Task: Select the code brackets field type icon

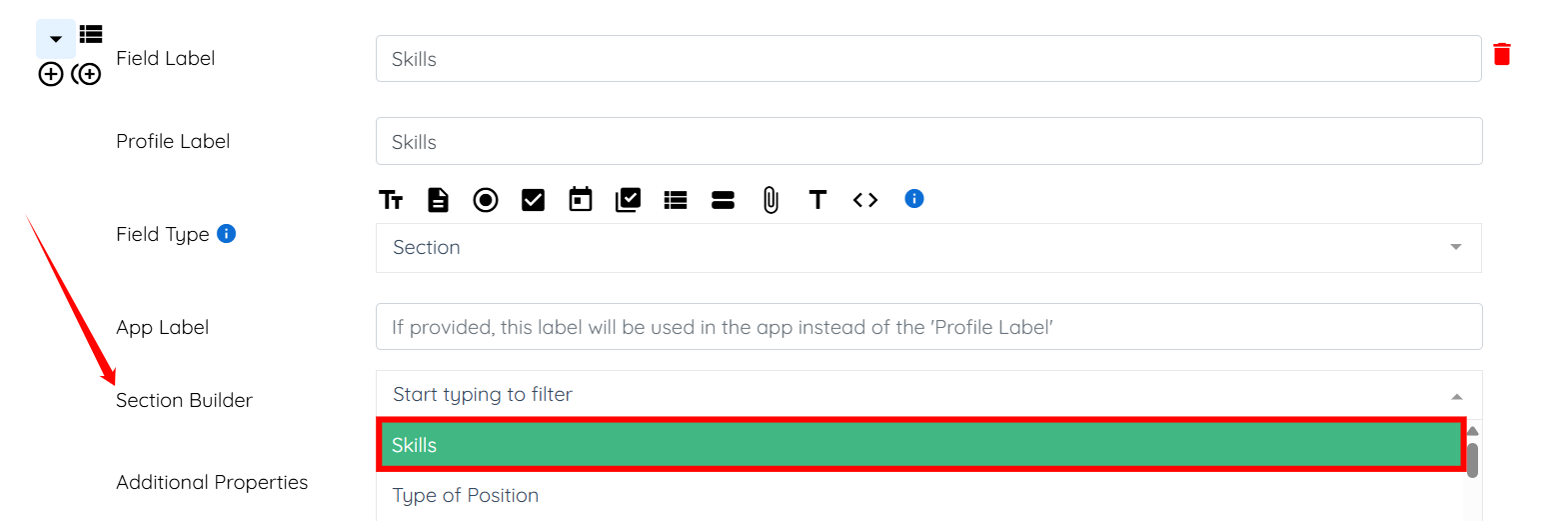Action: 865,200
